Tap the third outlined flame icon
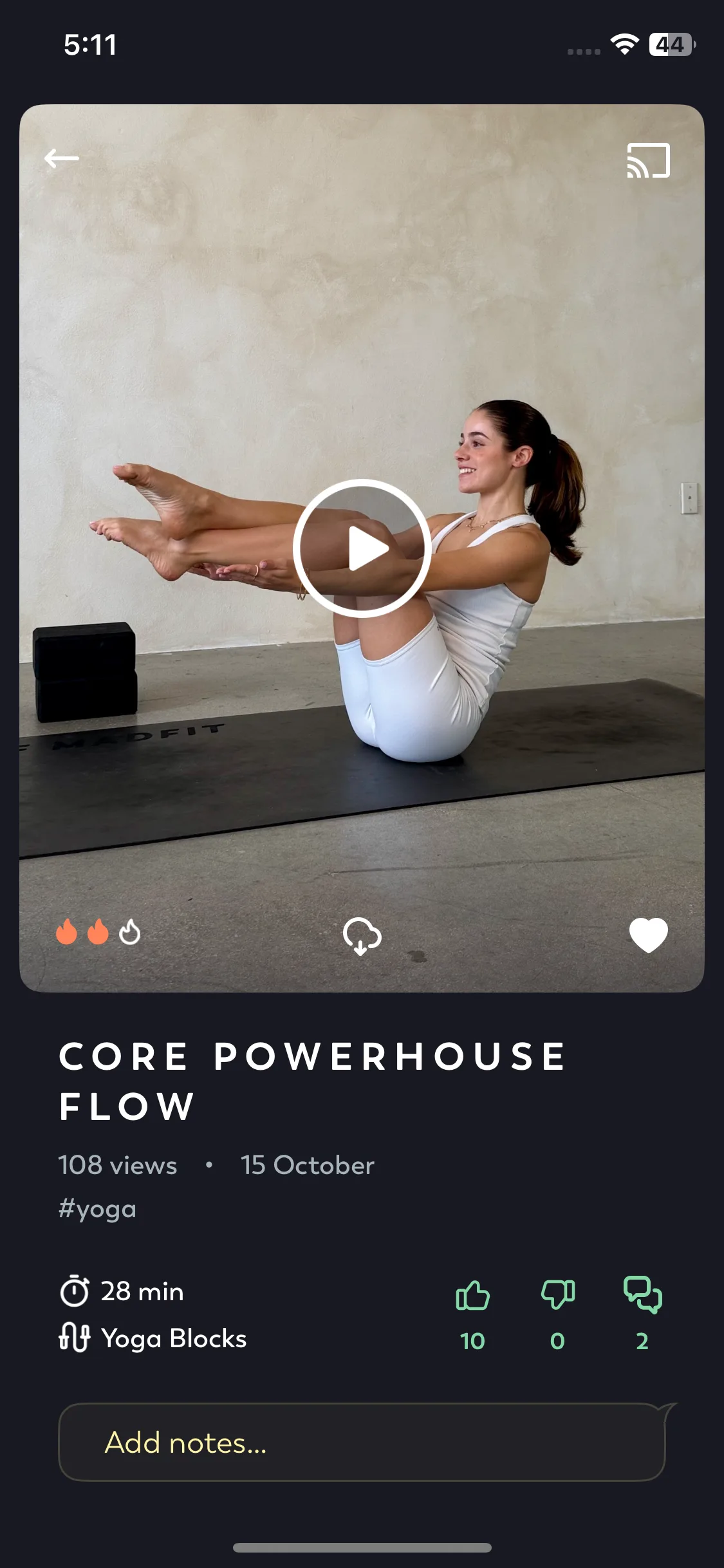This screenshot has width=724, height=1568. pos(130,931)
